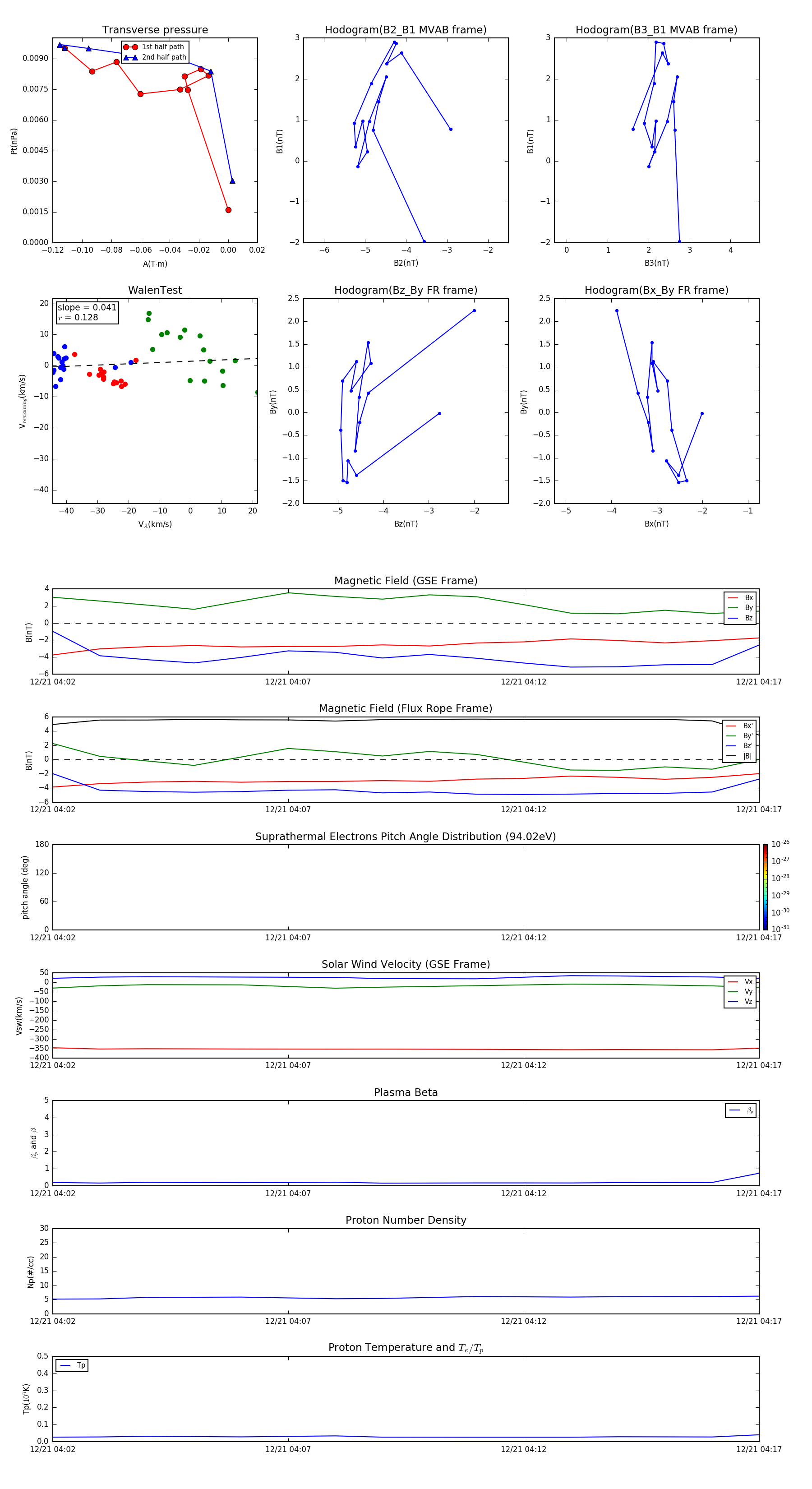Click the '−400' y-tick on solar wind panel
Image resolution: width=812 pixels, height=1489 pixels.
point(38,1058)
